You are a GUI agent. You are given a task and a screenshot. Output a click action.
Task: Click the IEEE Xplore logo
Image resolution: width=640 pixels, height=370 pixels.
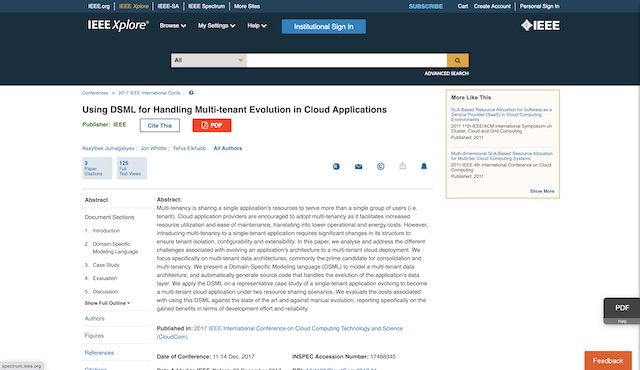tap(118, 26)
